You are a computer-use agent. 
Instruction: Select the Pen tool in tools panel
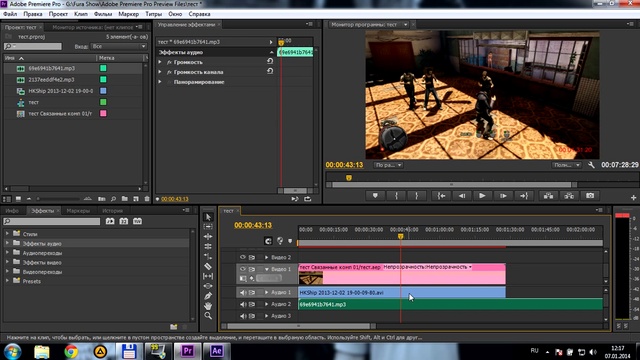point(208,296)
